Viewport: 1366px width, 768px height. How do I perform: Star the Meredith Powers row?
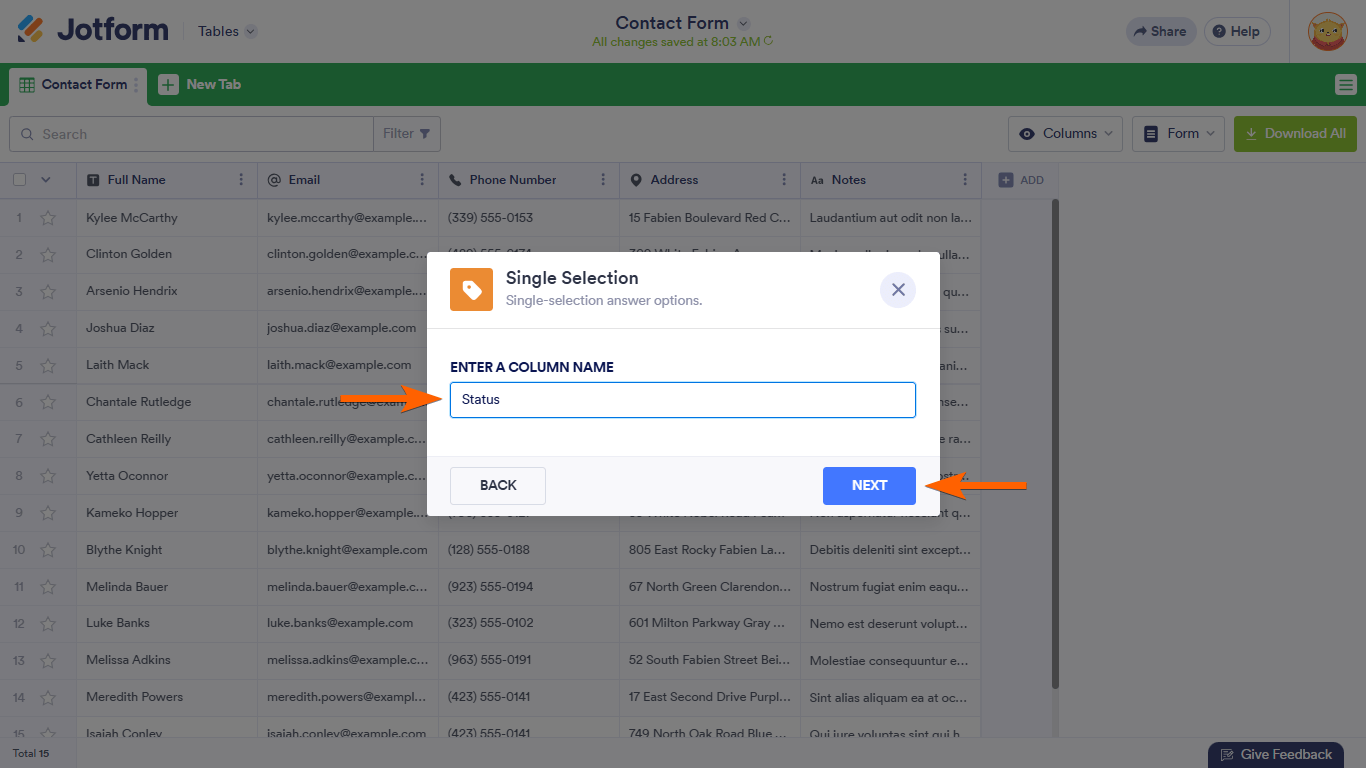point(48,698)
